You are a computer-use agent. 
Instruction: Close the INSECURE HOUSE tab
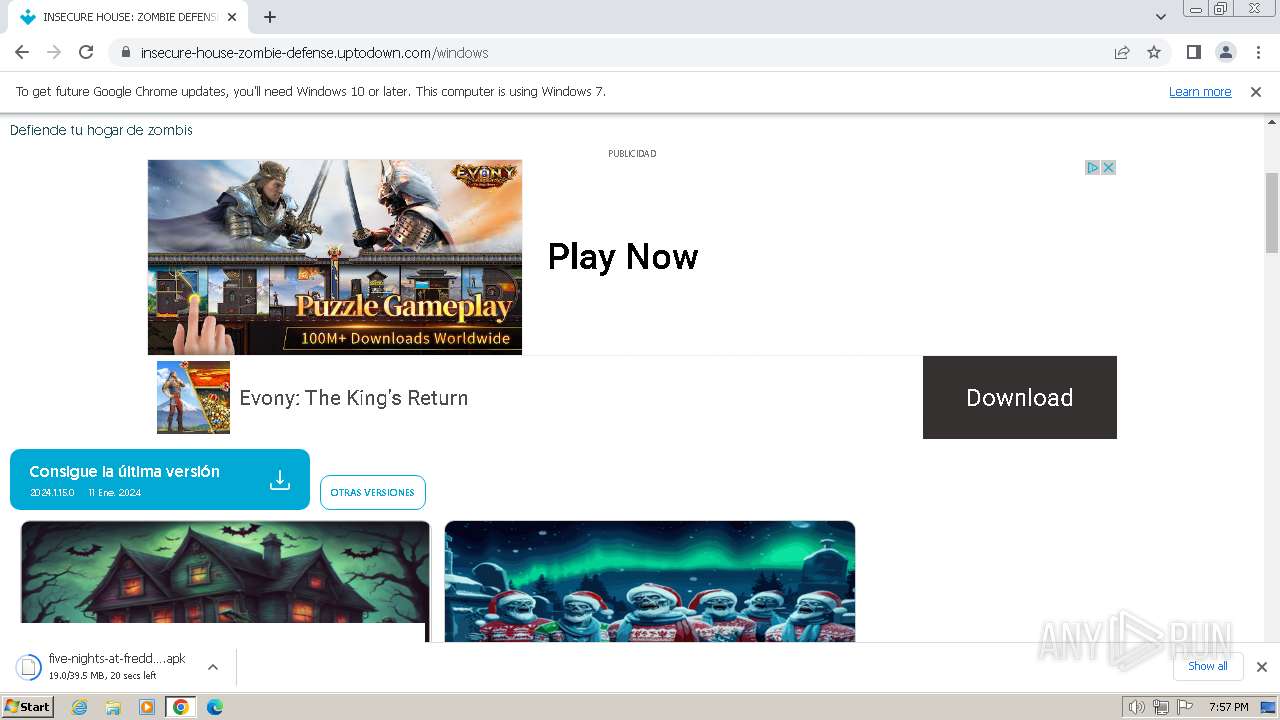pyautogui.click(x=232, y=17)
